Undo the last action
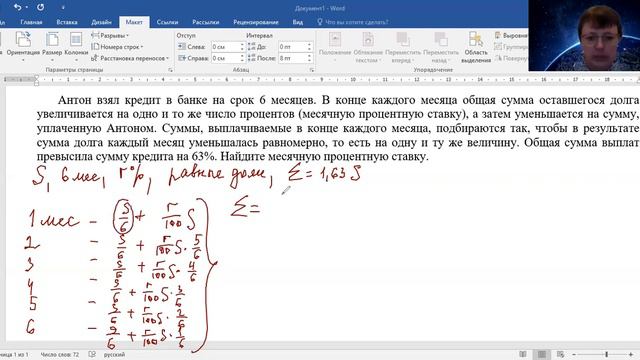 point(17,7)
